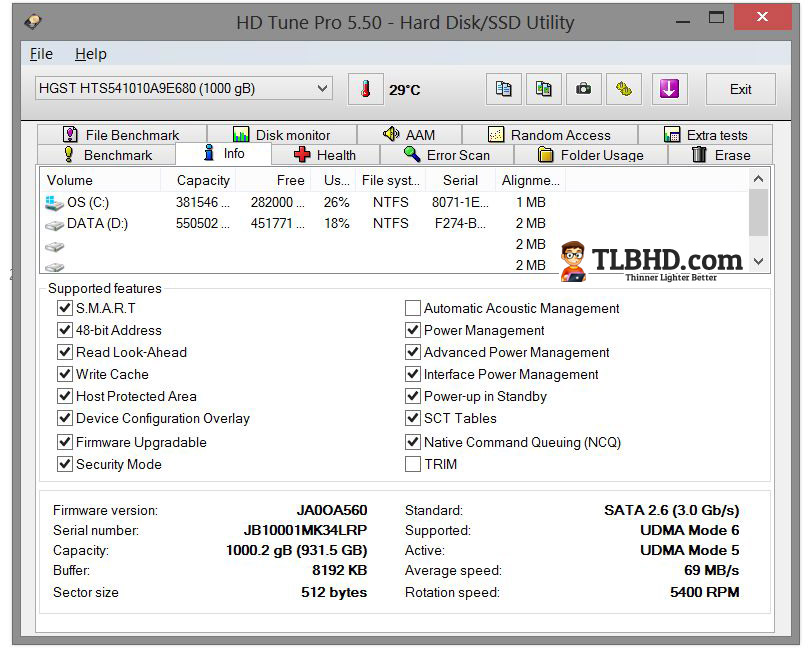Toggle the Security Mode checkbox
Viewport: 812px width, 656px height.
tap(64, 464)
